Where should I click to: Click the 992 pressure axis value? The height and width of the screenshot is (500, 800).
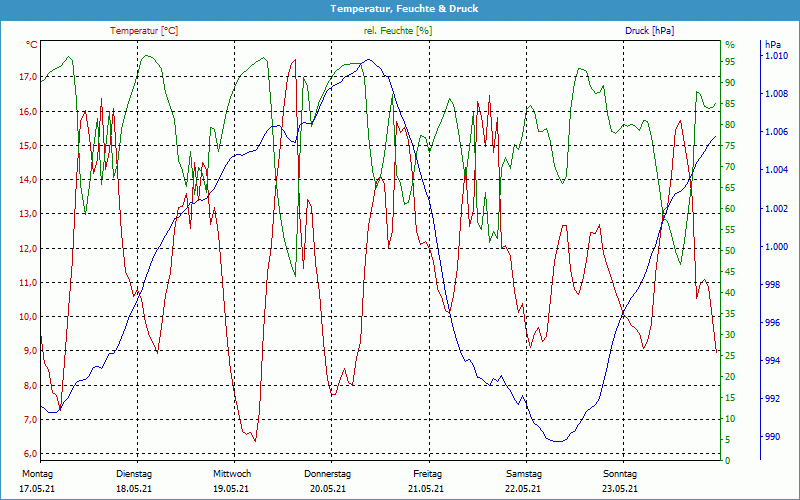pos(772,398)
